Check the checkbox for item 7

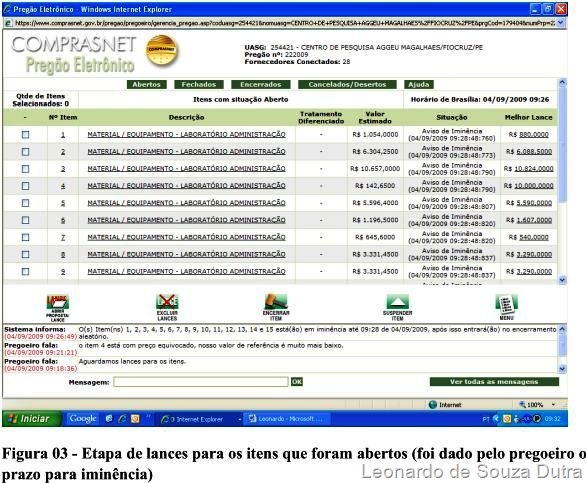pyautogui.click(x=25, y=237)
